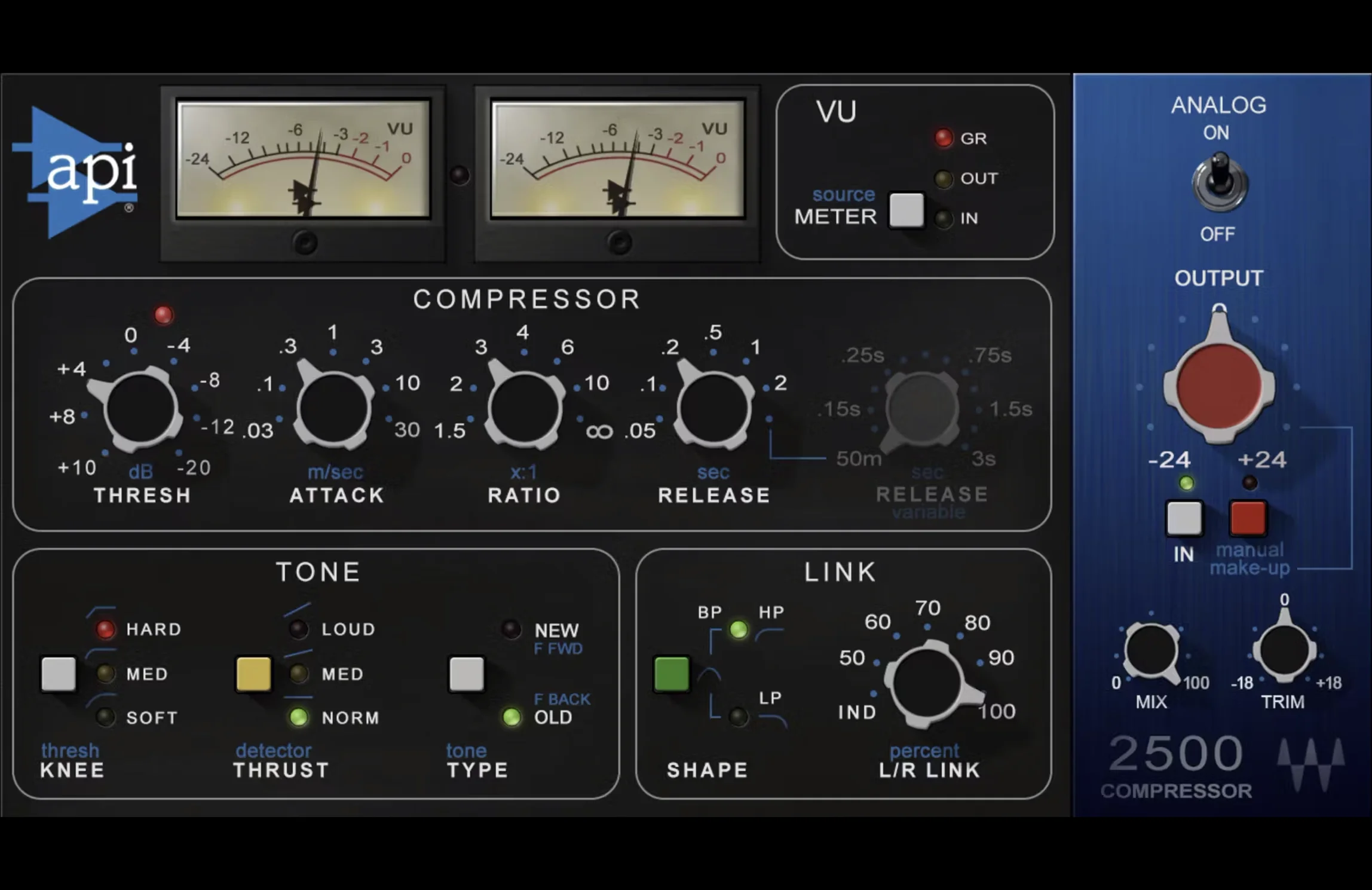Click the 30 label on ATTACK dial
This screenshot has width=1372, height=890.
pyautogui.click(x=407, y=430)
